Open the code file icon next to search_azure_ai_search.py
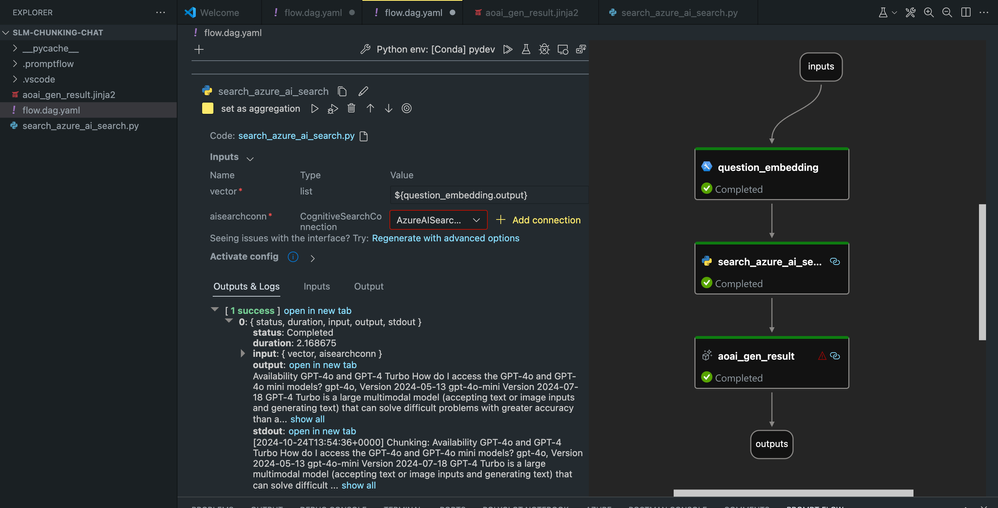Screen dimensions: 998x508 [363, 136]
